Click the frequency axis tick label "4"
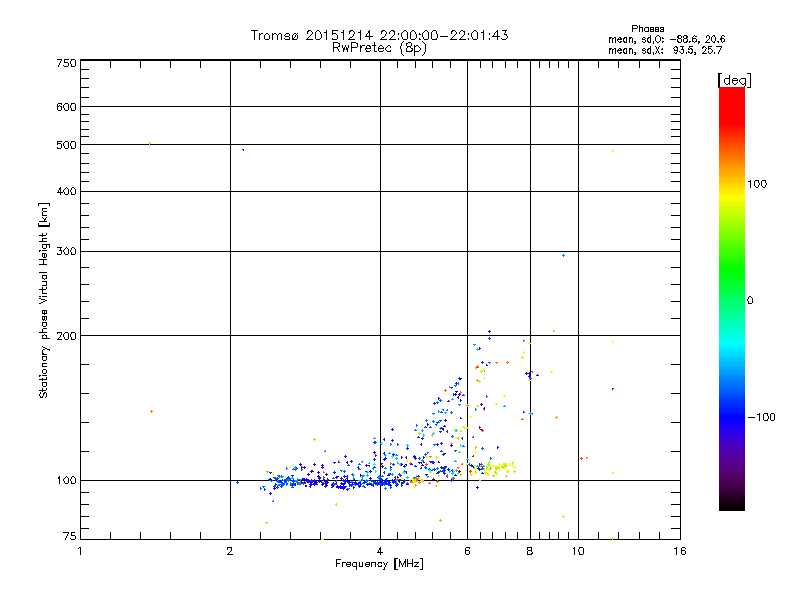Viewport: 800px width, 600px height. click(x=380, y=551)
